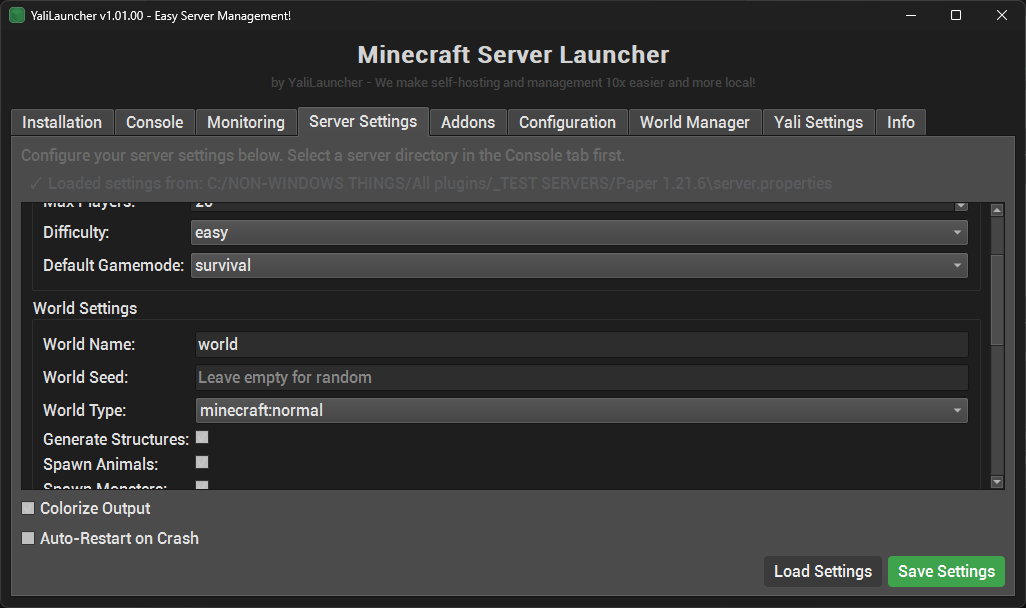Click the Max Players dropdown arrow
The image size is (1026, 608).
pyautogui.click(x=961, y=206)
